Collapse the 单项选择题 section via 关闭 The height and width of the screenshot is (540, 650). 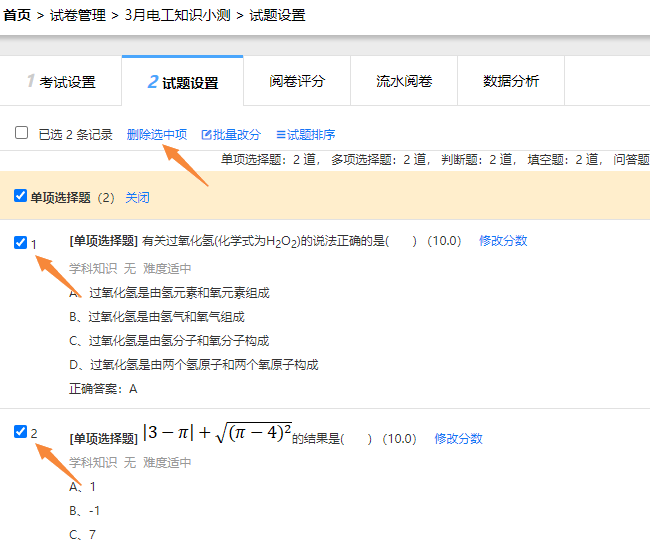137,198
